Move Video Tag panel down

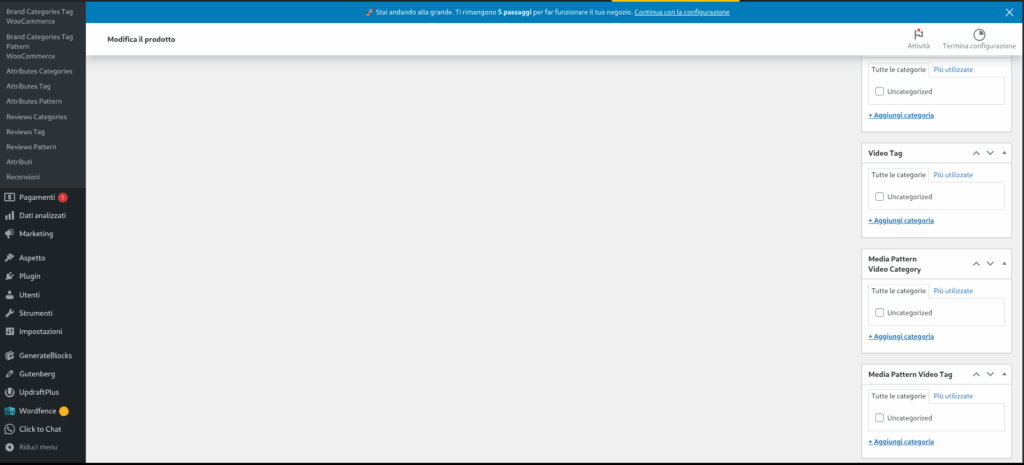click(x=990, y=153)
